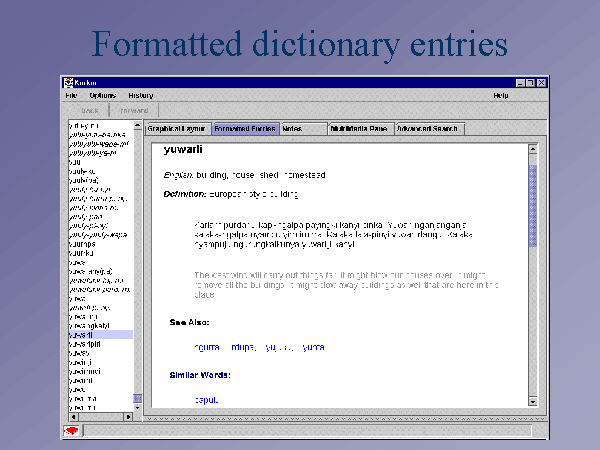Click the entry pane's scroll-down arrow

click(533, 401)
